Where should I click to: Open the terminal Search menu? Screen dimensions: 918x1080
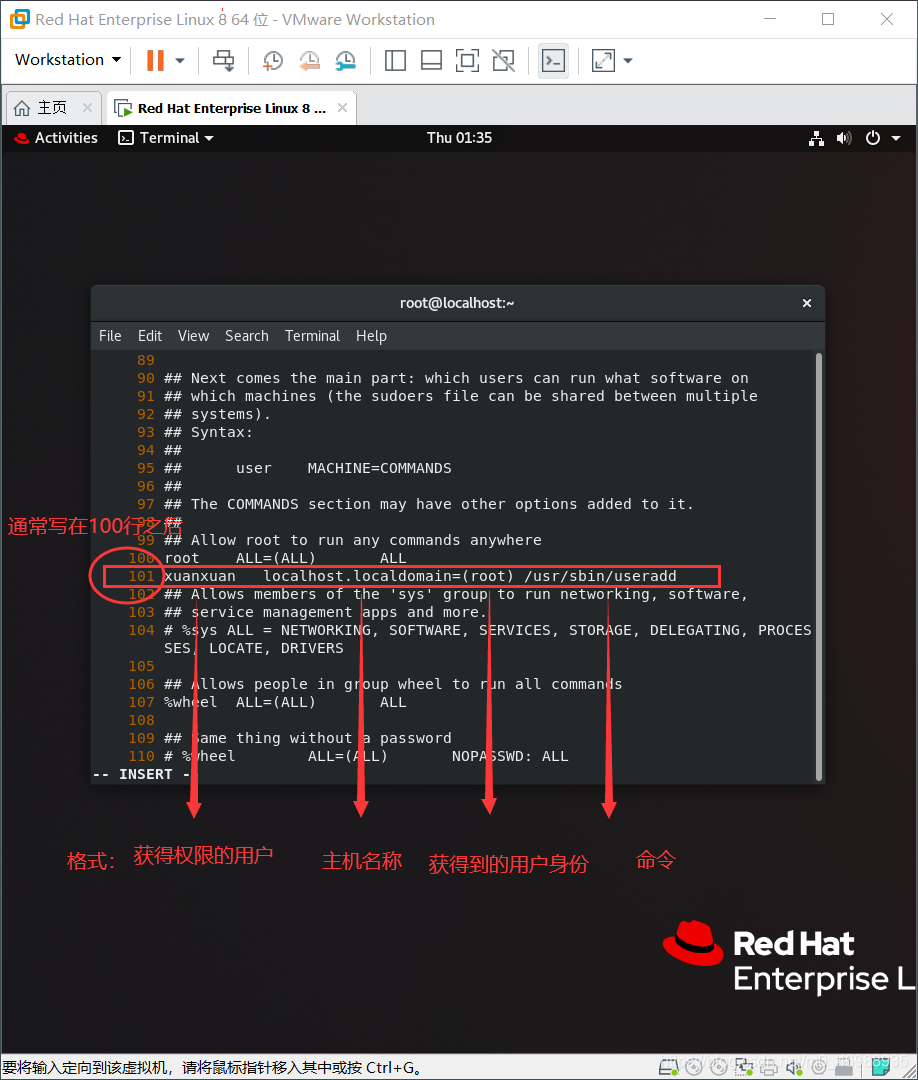pos(247,336)
